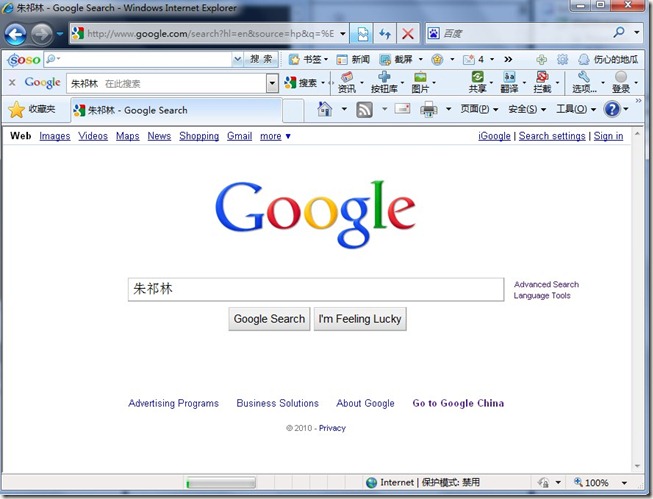Open the Images link
Screen dimensions: 653x499
(55, 136)
